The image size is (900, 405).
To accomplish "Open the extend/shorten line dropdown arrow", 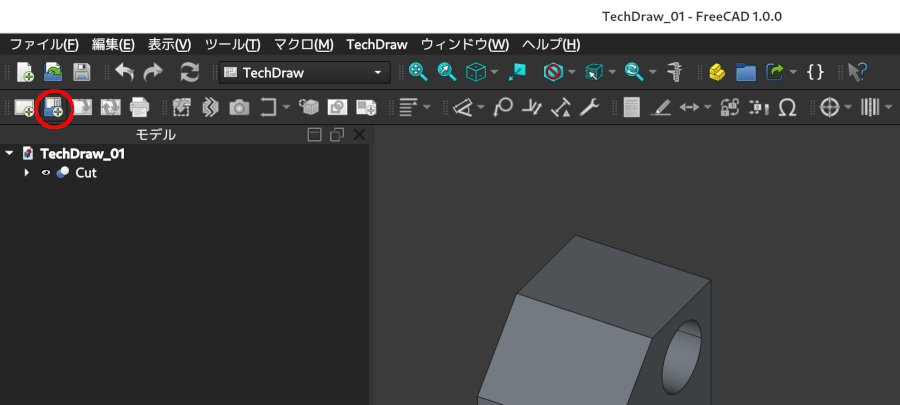I will 708,107.
